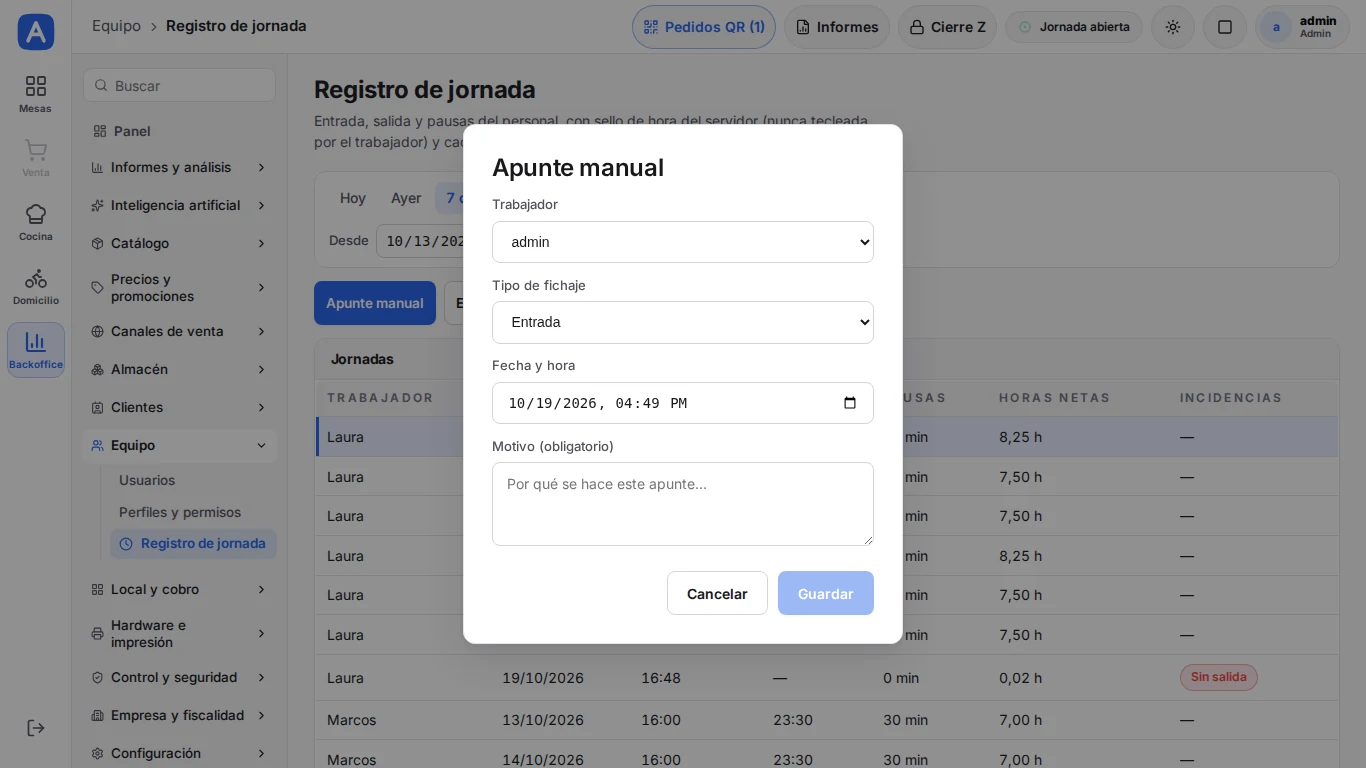Viewport: 1366px width, 768px height.
Task: Open the Trabajador dropdown
Action: [683, 242]
